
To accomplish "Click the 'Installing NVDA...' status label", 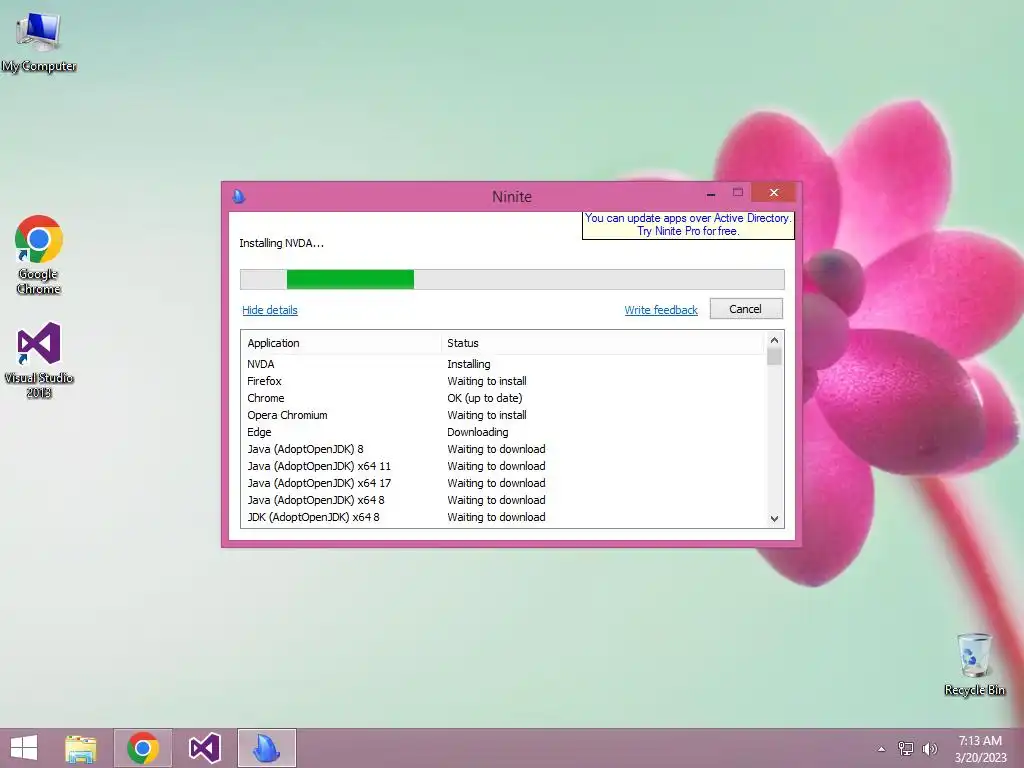I will coord(281,243).
